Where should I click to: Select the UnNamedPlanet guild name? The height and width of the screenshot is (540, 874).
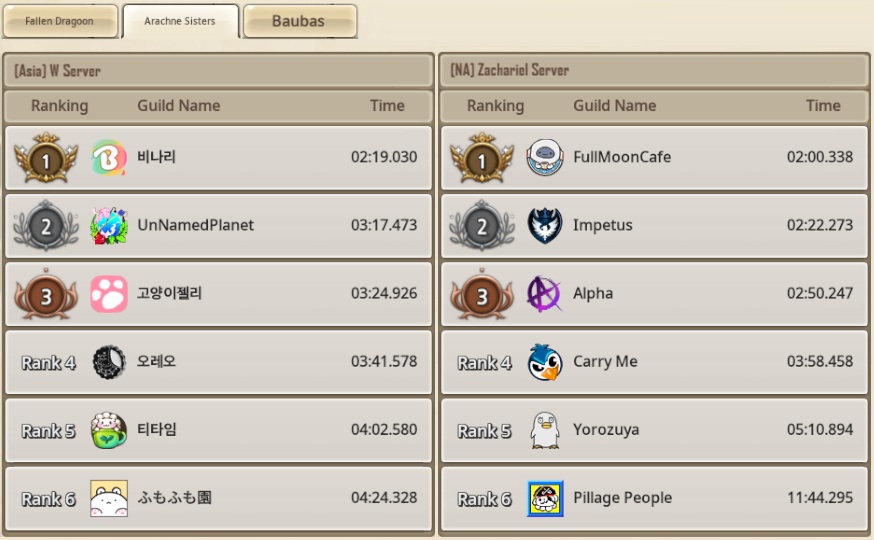pyautogui.click(x=196, y=225)
